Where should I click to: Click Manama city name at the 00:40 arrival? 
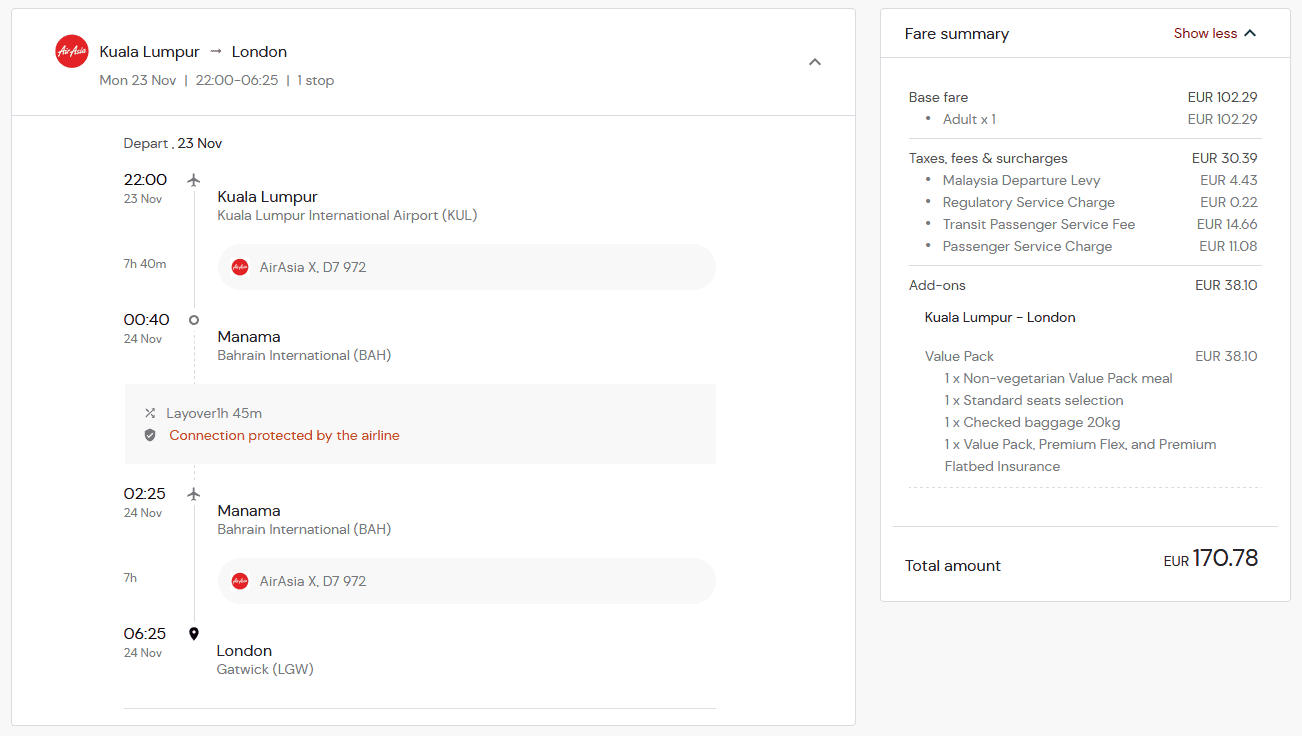[249, 337]
